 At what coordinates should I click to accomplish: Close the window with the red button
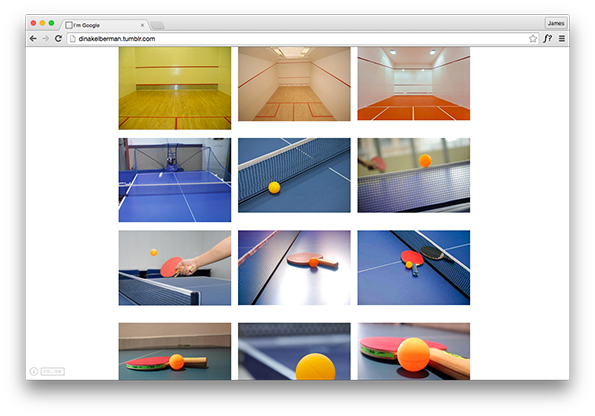33,23
